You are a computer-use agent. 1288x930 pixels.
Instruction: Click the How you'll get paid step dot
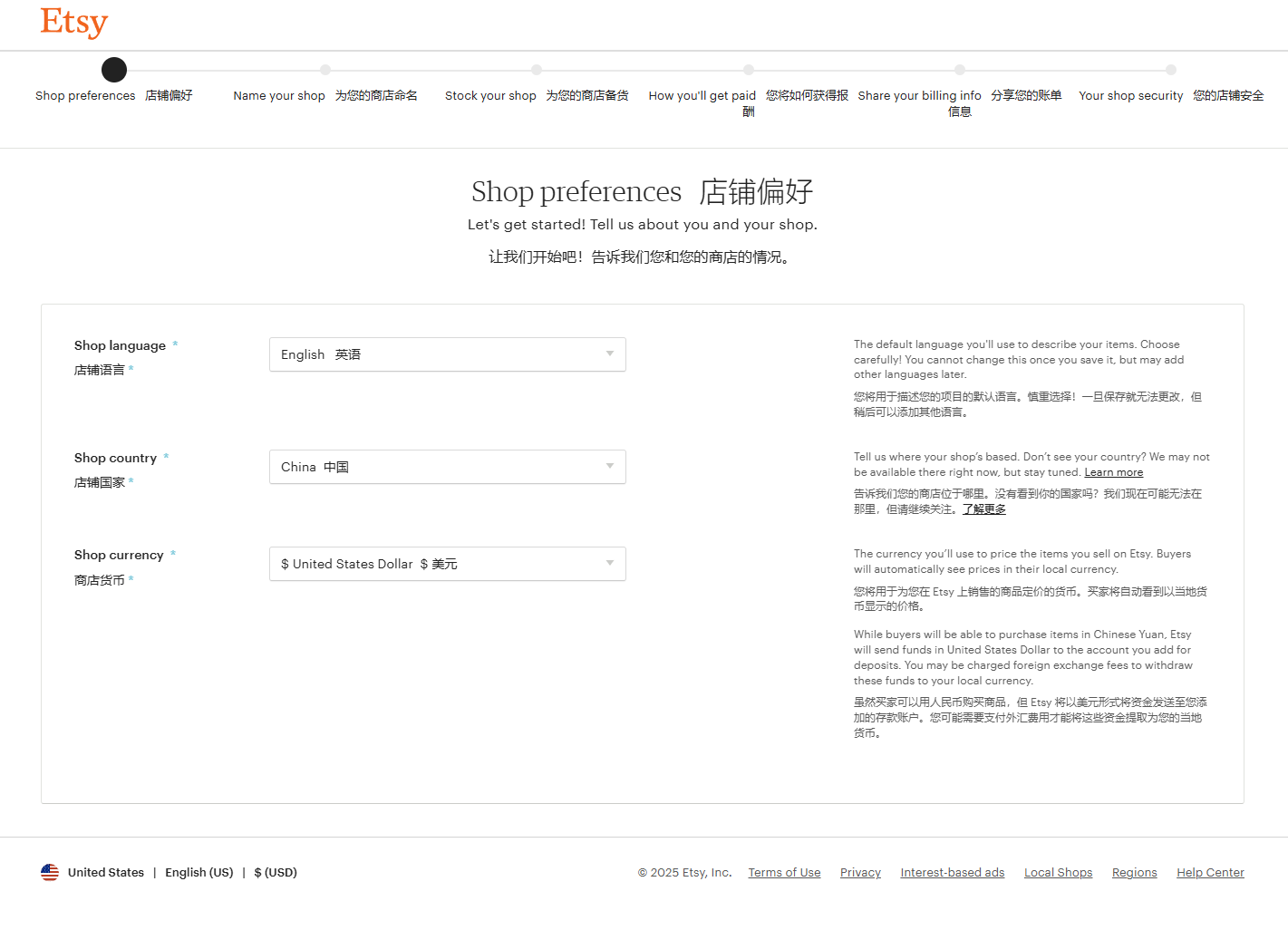[749, 70]
